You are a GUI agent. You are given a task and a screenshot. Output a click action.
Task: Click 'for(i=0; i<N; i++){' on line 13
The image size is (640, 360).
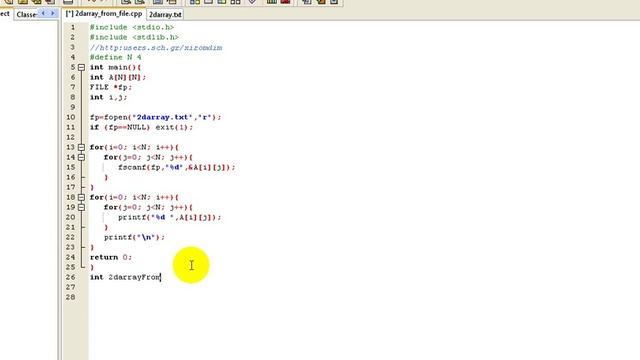(134, 147)
